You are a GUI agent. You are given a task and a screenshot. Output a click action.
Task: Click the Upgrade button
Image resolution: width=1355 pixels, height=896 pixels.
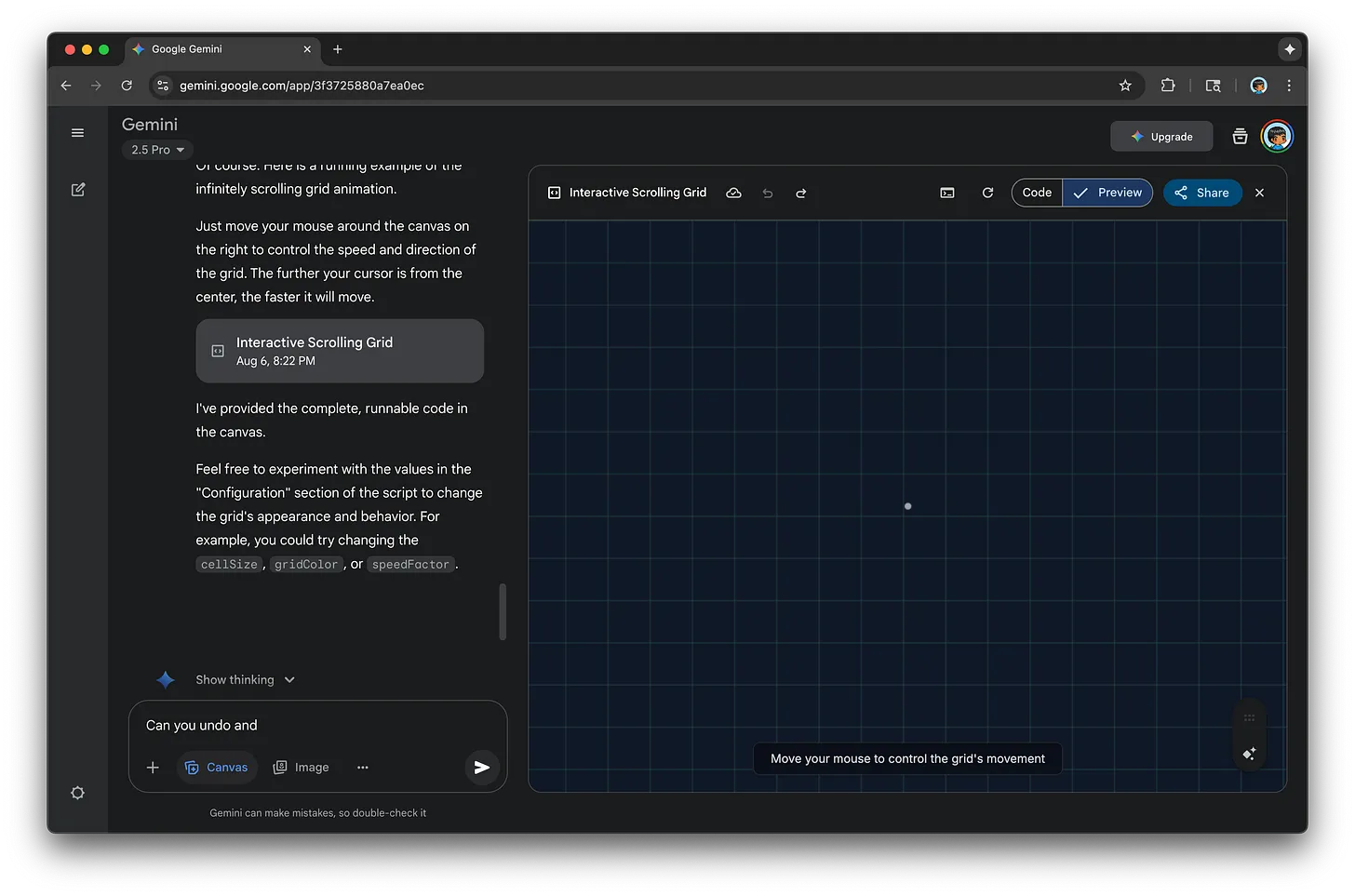point(1161,137)
